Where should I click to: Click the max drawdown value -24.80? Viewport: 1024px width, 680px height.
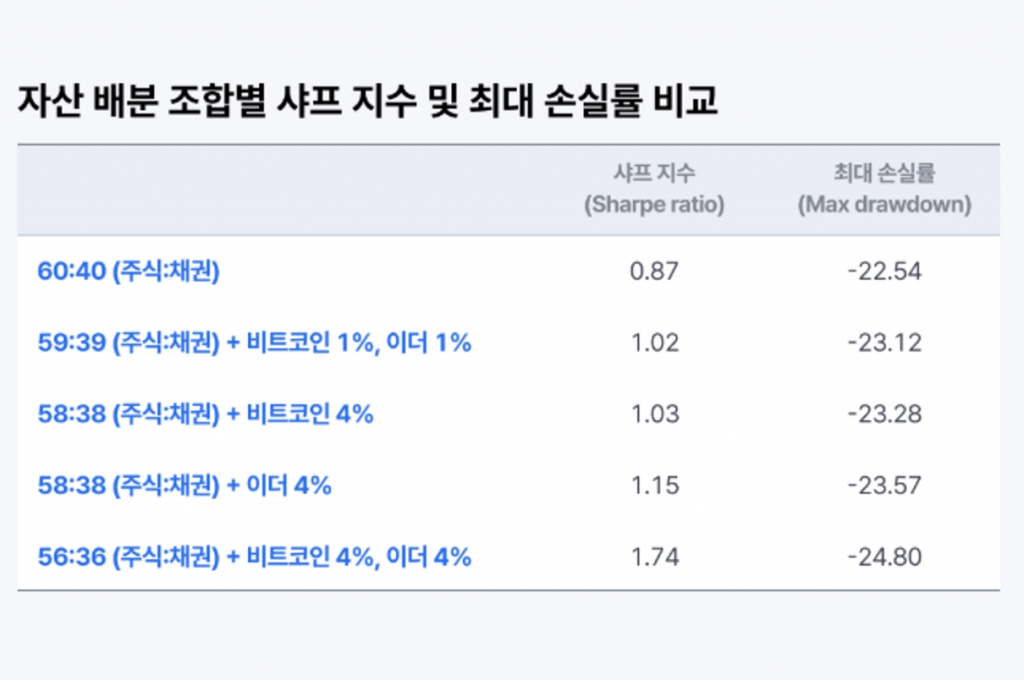884,557
